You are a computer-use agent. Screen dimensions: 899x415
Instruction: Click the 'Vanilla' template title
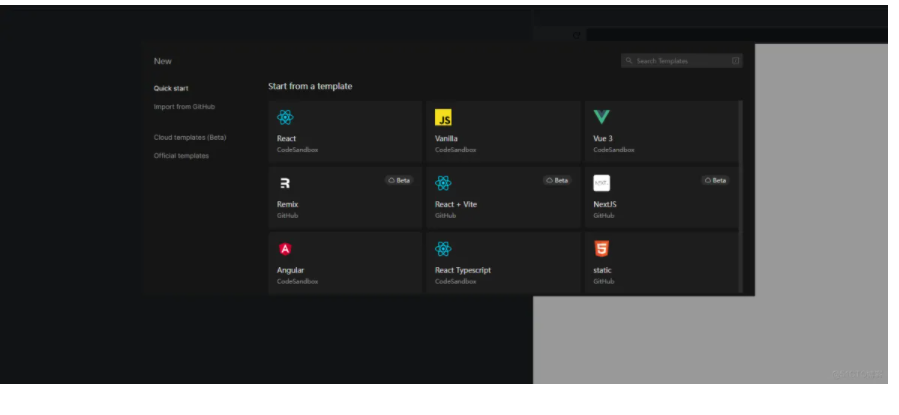(446, 139)
